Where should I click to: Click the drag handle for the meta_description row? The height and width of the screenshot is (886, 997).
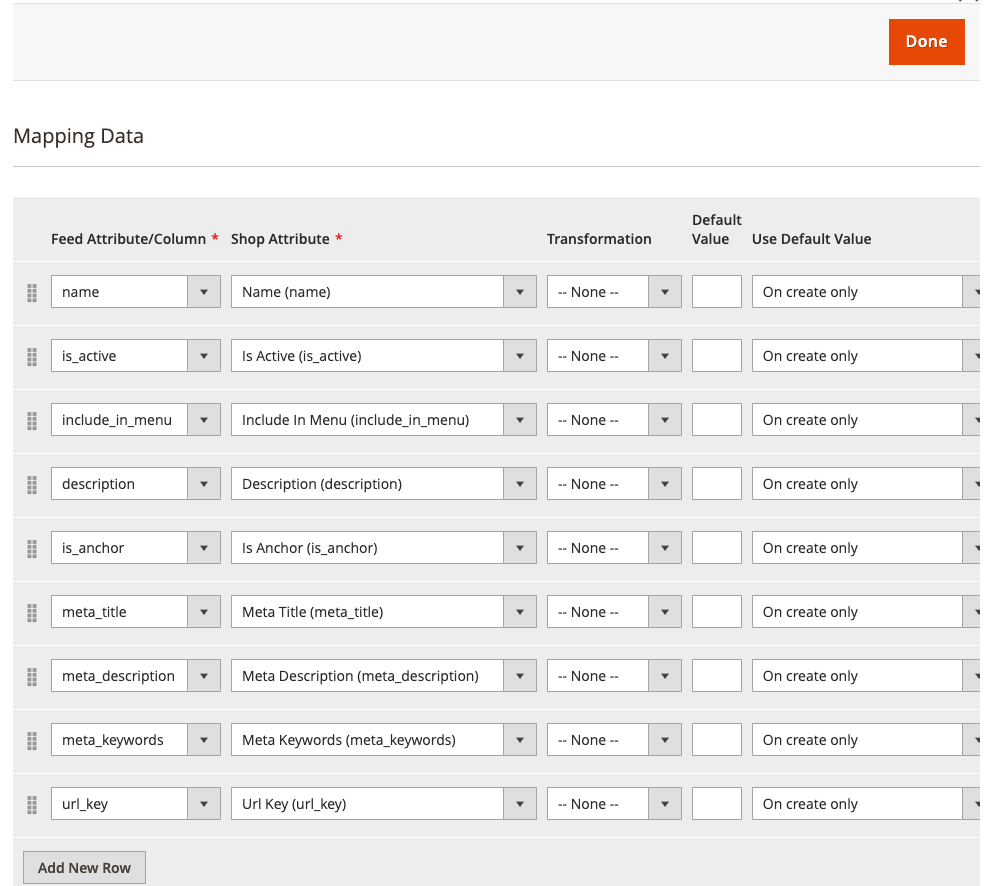(x=32, y=677)
